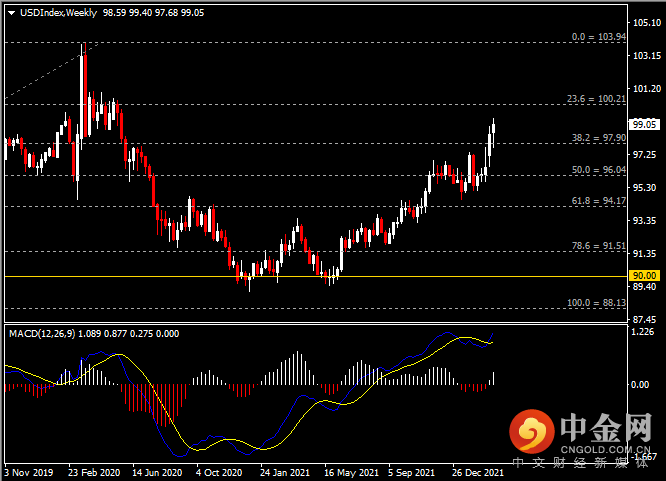Click MACD scale value 0.00

(640, 385)
